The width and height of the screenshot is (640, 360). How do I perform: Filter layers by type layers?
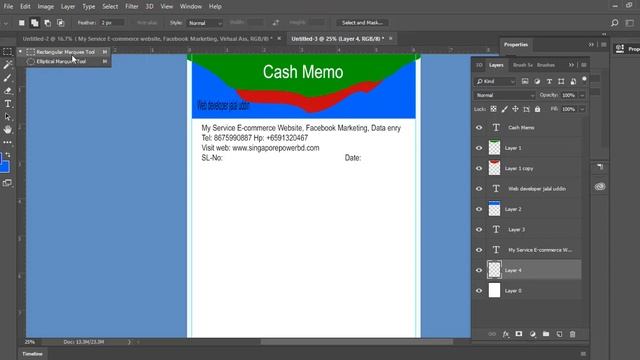[x=549, y=81]
